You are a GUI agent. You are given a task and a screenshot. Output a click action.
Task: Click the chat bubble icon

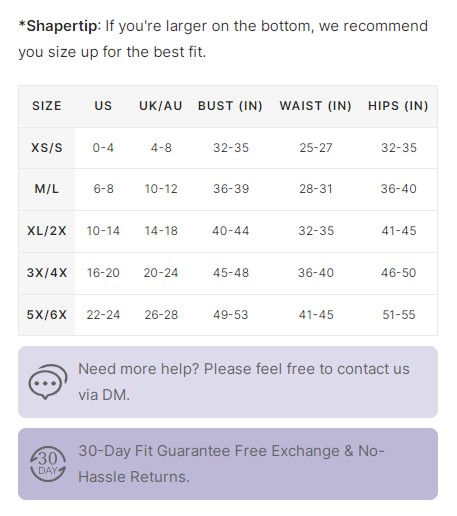[48, 382]
